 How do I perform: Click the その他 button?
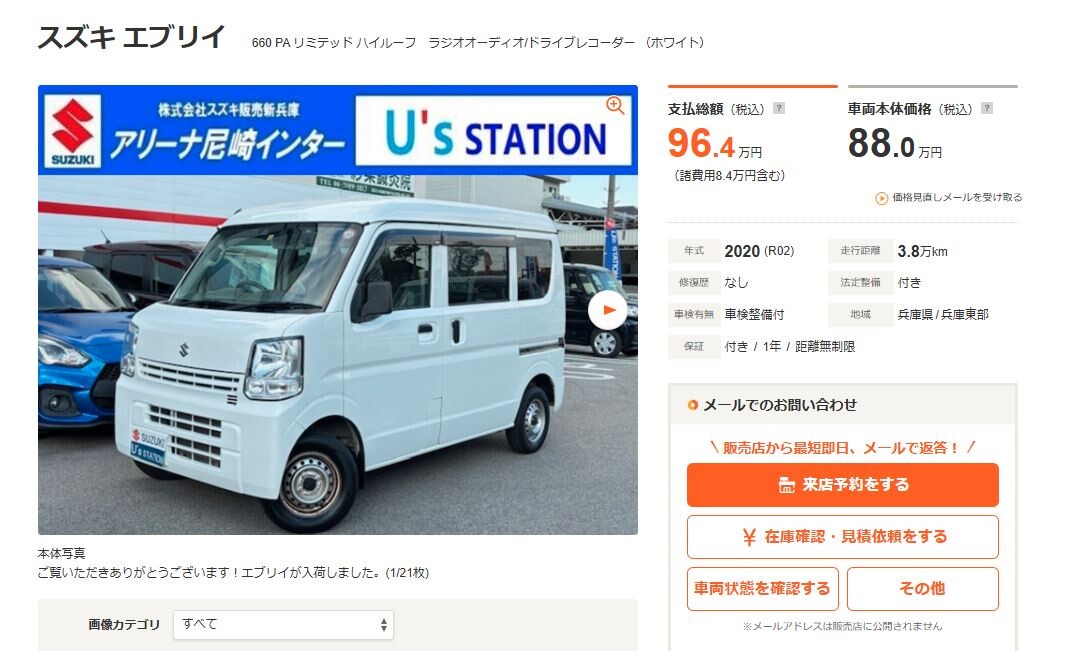point(923,588)
